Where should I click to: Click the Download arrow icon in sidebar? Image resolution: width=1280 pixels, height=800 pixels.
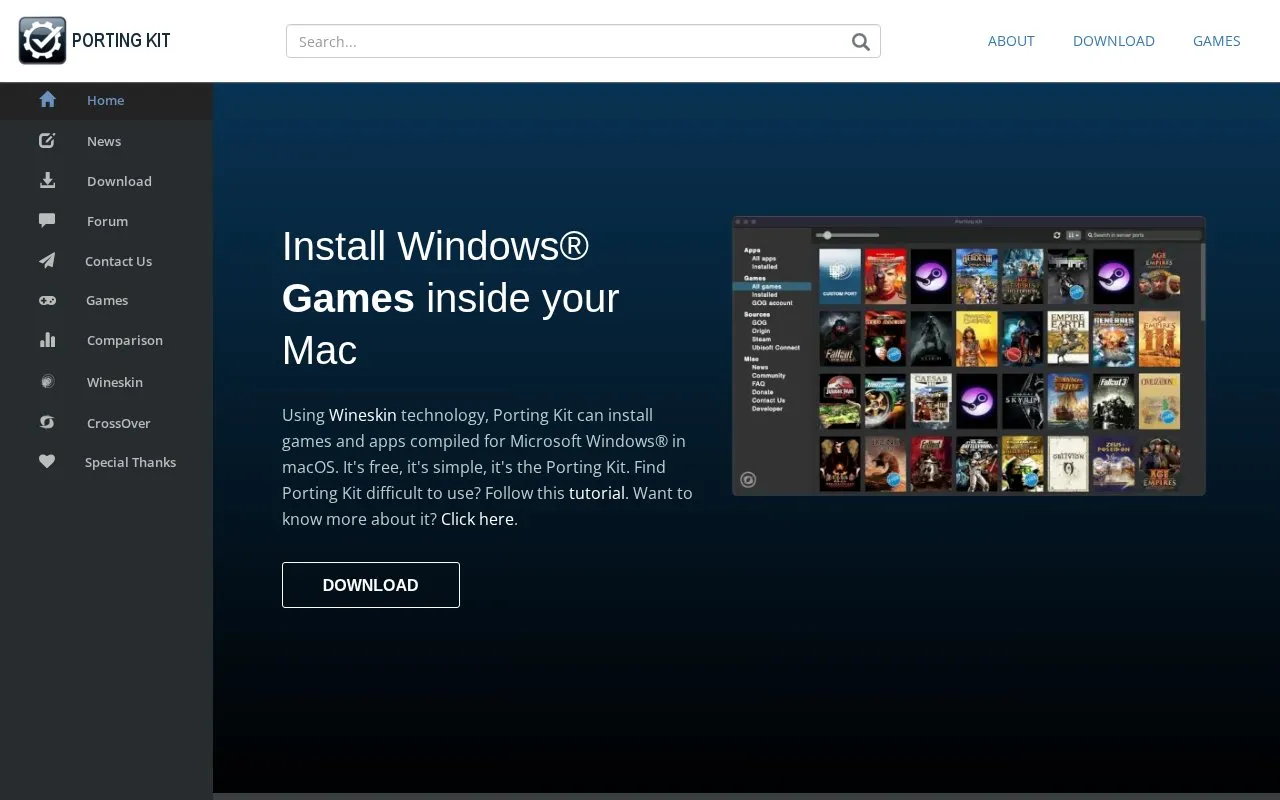coord(47,181)
